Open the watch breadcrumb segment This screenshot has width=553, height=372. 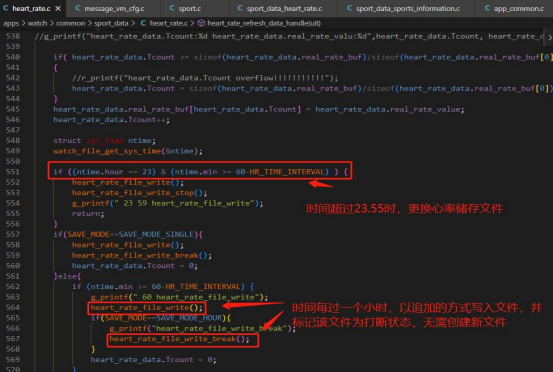[x=37, y=23]
